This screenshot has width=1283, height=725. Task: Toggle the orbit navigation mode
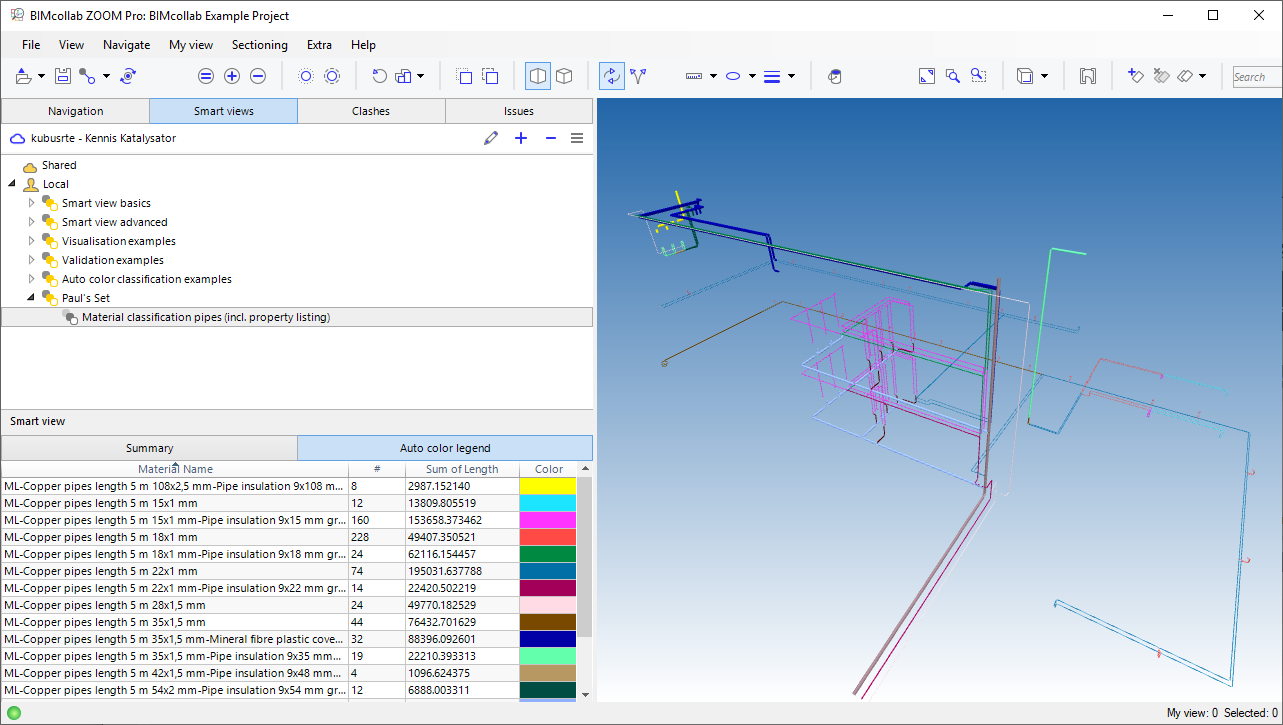(611, 76)
